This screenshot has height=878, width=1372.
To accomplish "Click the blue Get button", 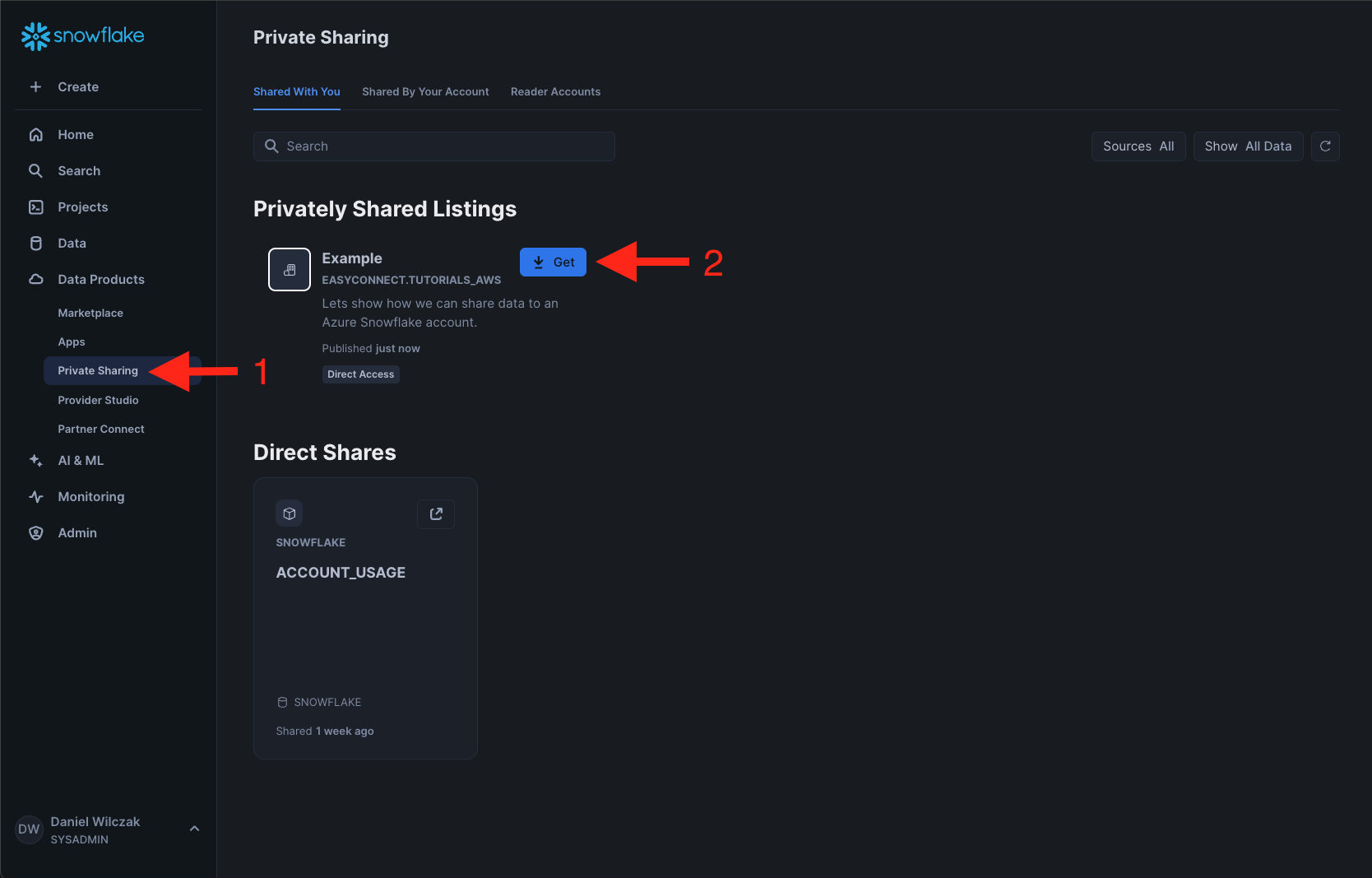I will click(x=553, y=262).
